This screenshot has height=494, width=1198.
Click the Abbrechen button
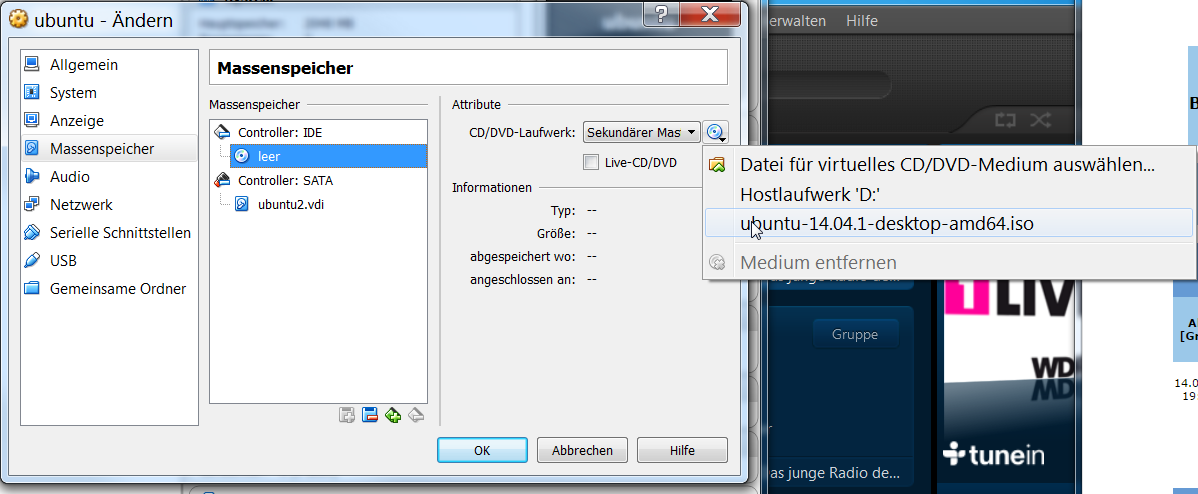coord(582,450)
